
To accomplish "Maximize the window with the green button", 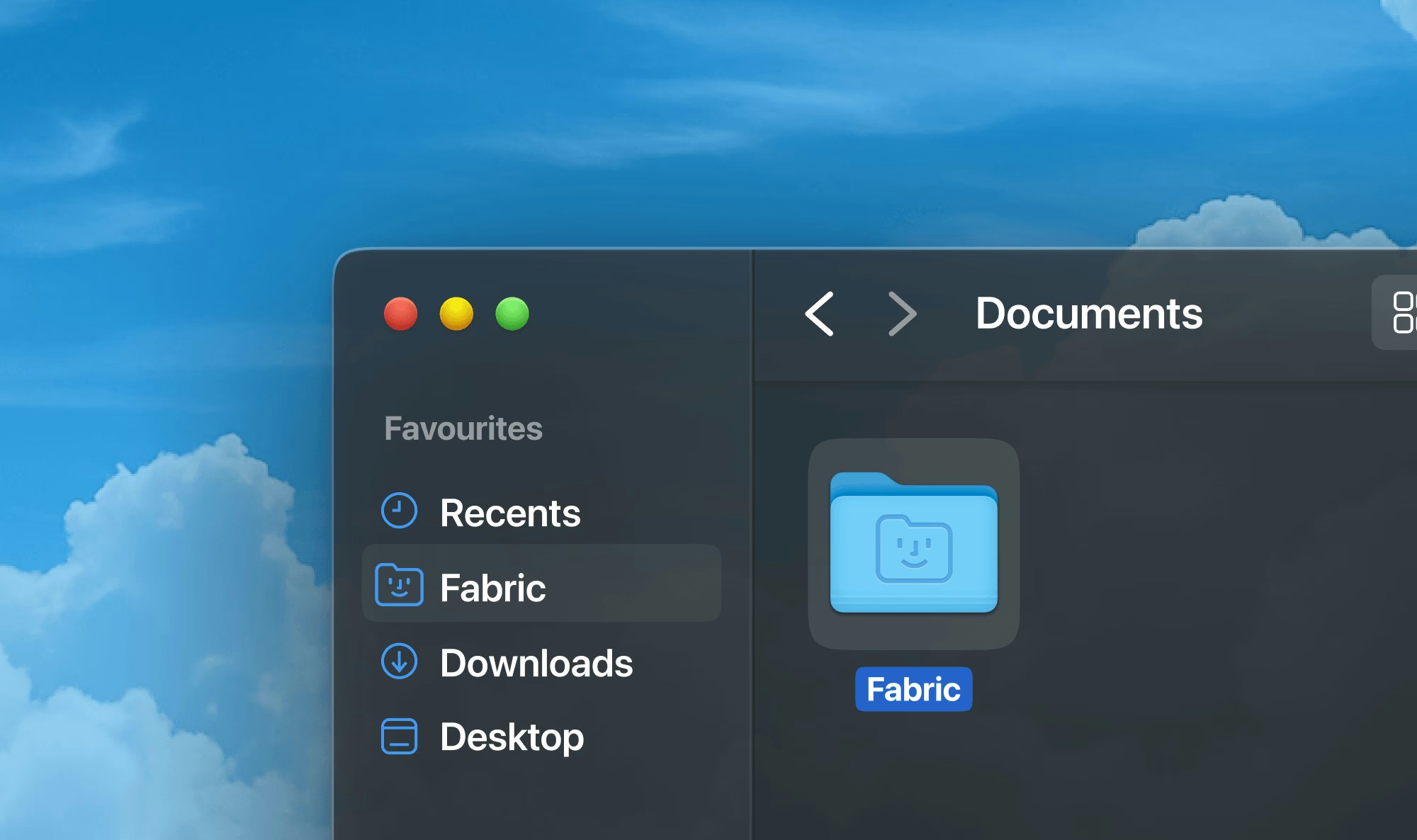I will pos(512,314).
